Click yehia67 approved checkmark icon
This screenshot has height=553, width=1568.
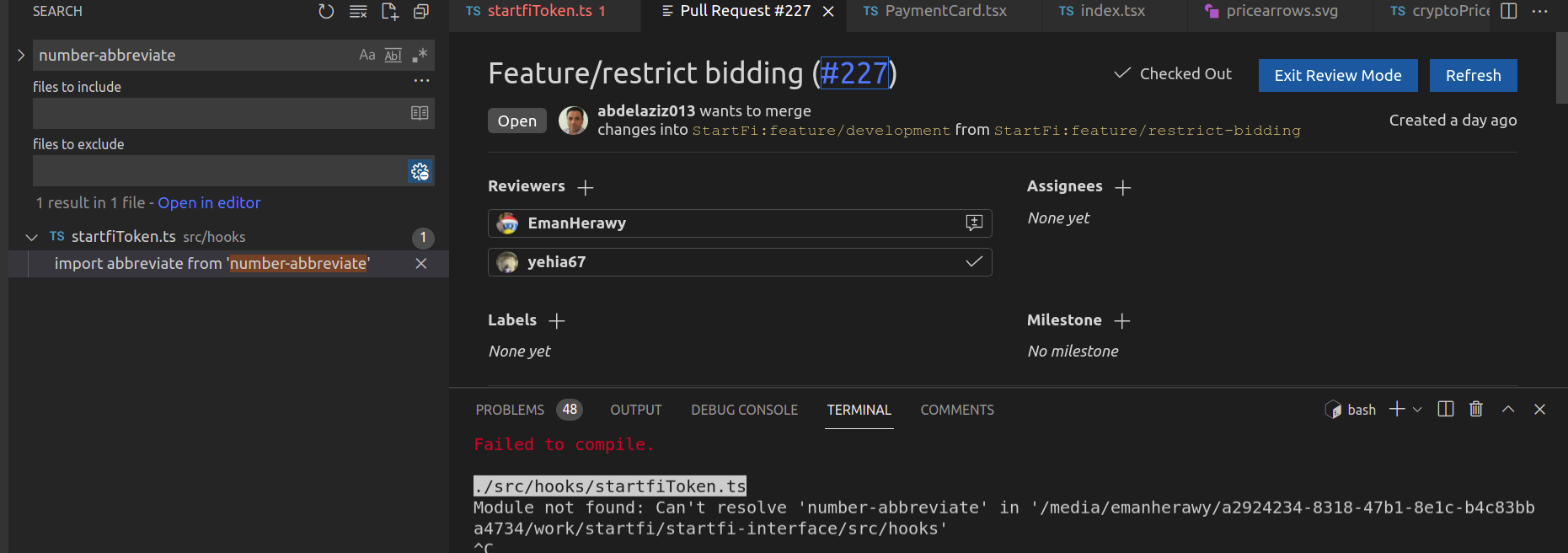(x=974, y=261)
